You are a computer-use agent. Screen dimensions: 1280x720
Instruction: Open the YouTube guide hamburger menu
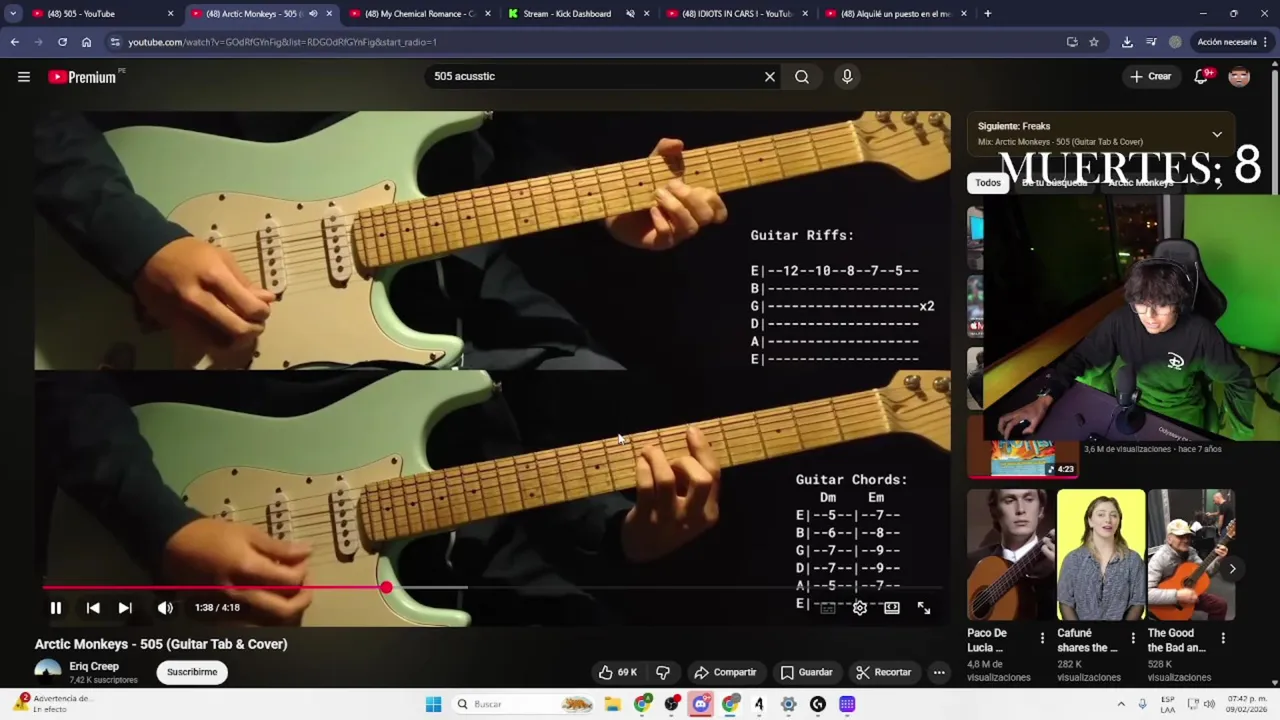click(x=24, y=76)
